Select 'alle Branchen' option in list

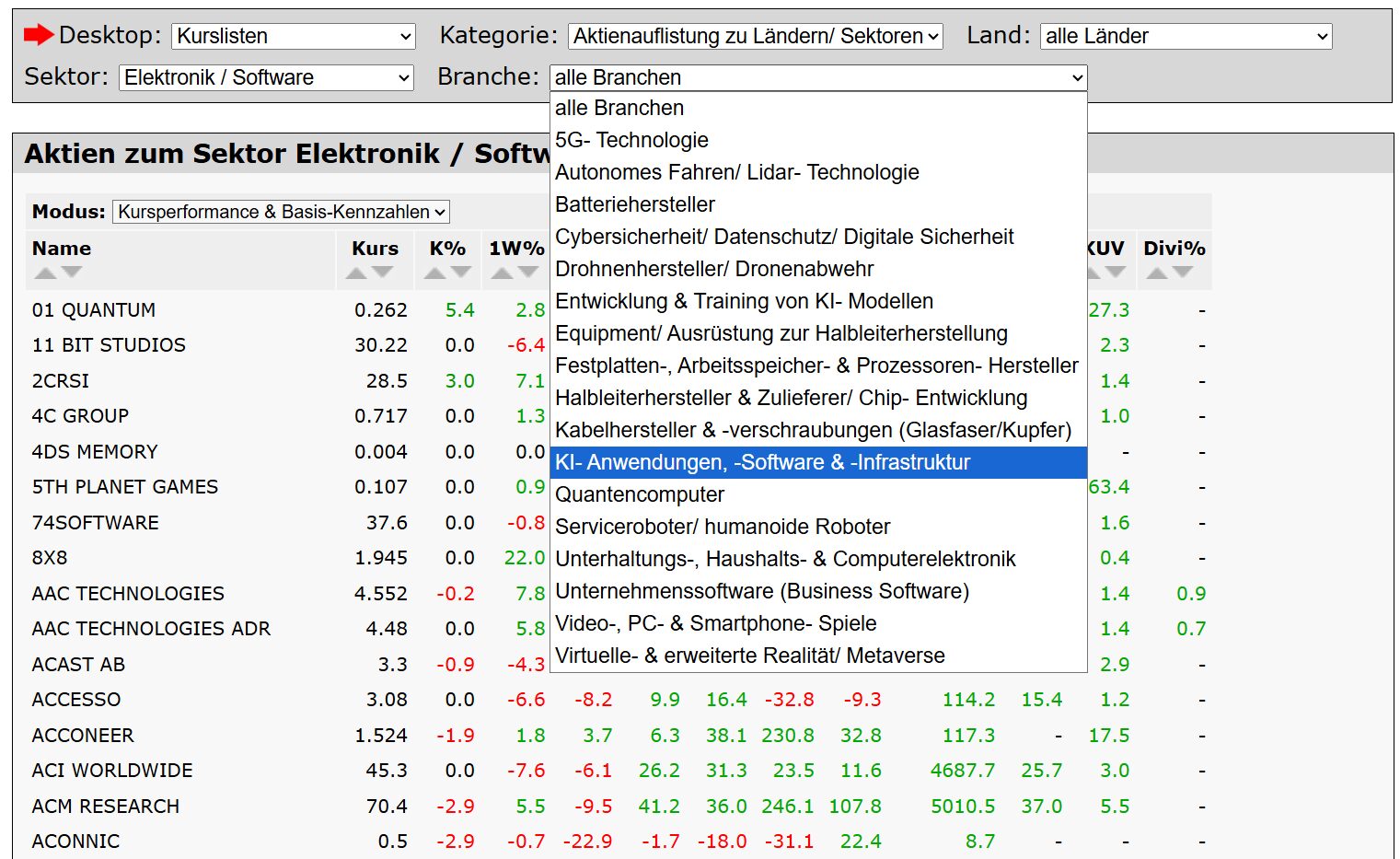818,108
